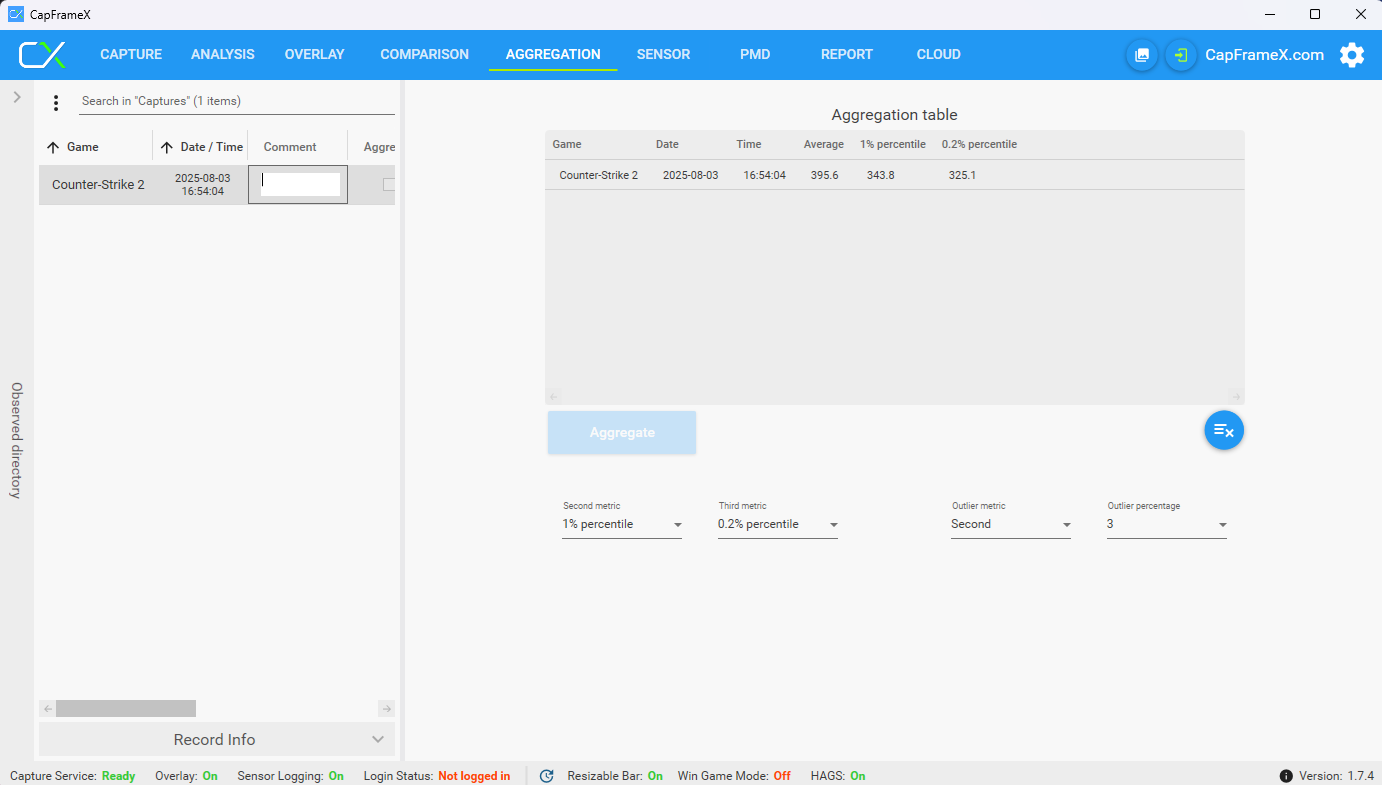Open the OVERLAY tab
The height and width of the screenshot is (785, 1382).
click(314, 55)
